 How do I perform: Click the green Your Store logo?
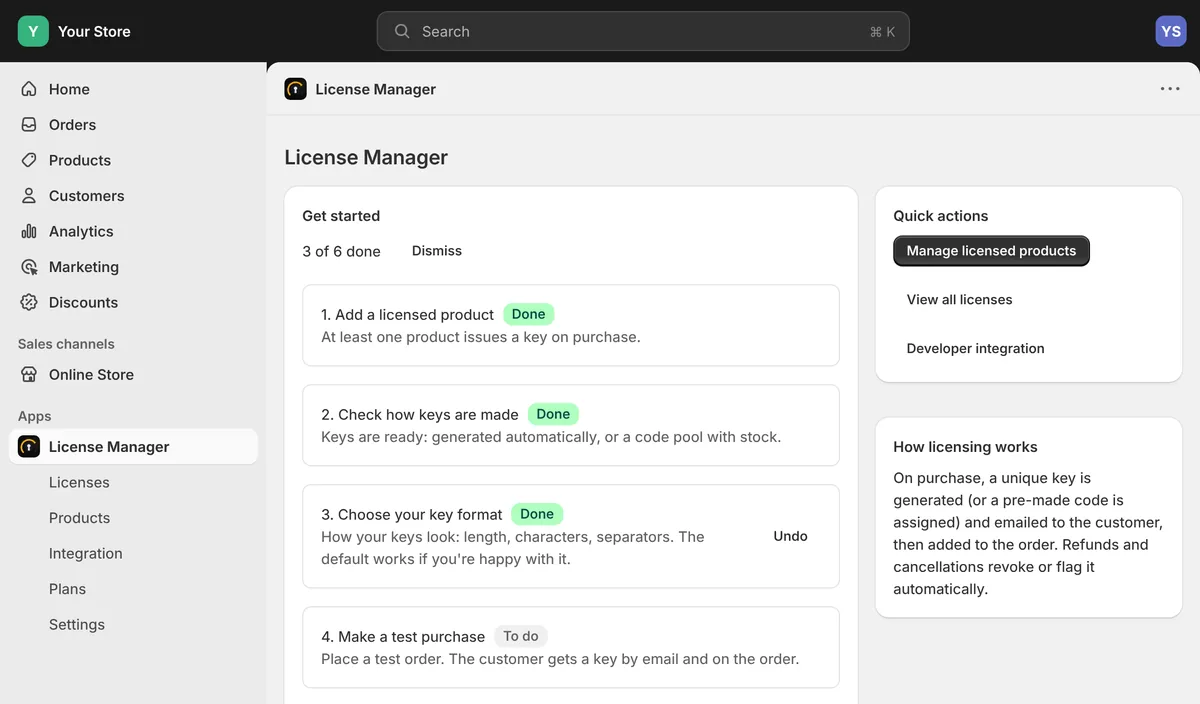(33, 31)
